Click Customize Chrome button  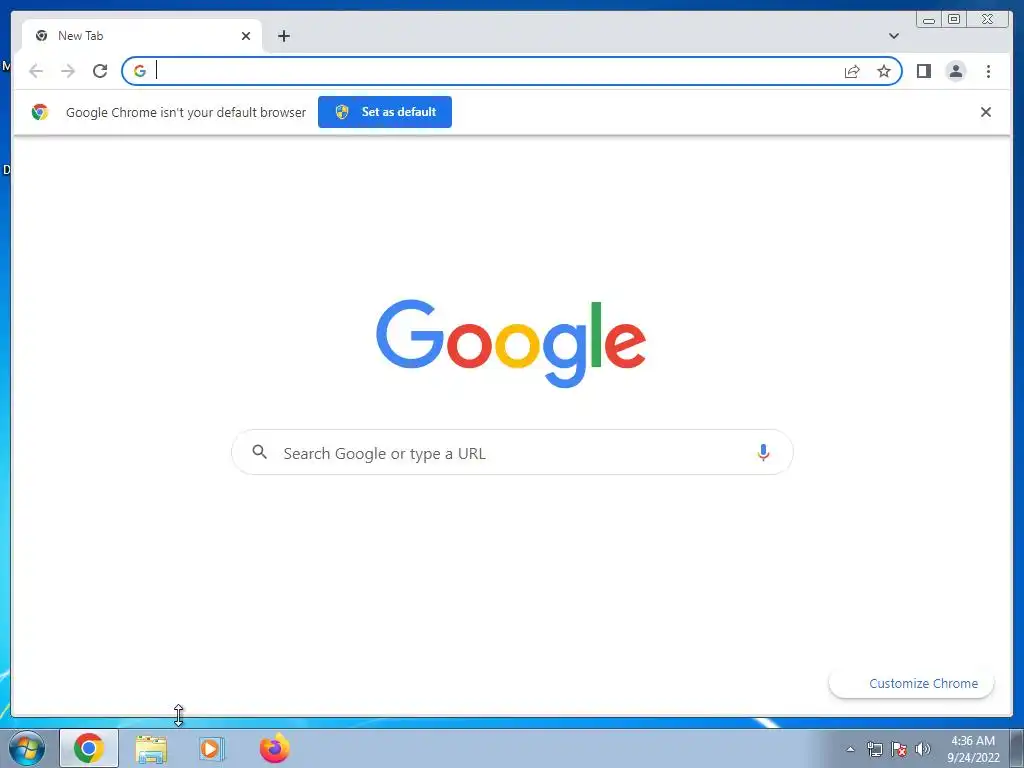(911, 683)
